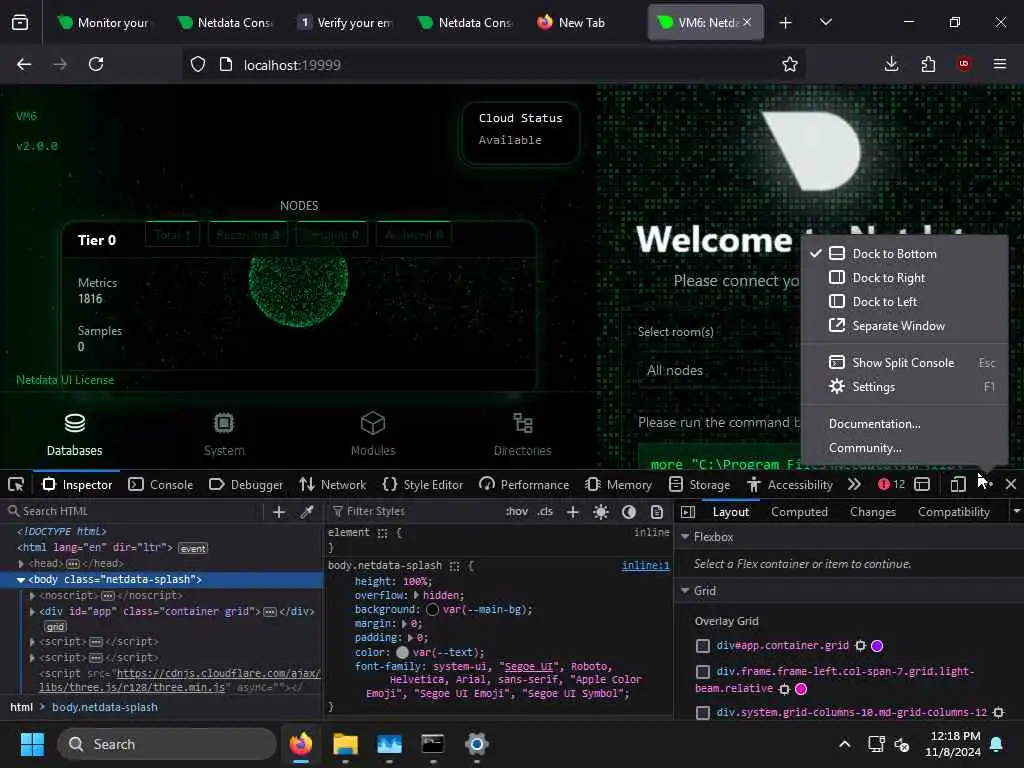Open inline:1 stylesheet source link
This screenshot has height=768, width=1024.
click(x=645, y=566)
